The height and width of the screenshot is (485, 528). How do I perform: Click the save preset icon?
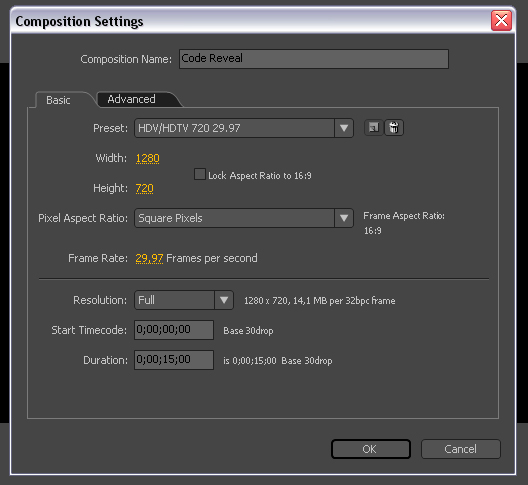point(374,128)
